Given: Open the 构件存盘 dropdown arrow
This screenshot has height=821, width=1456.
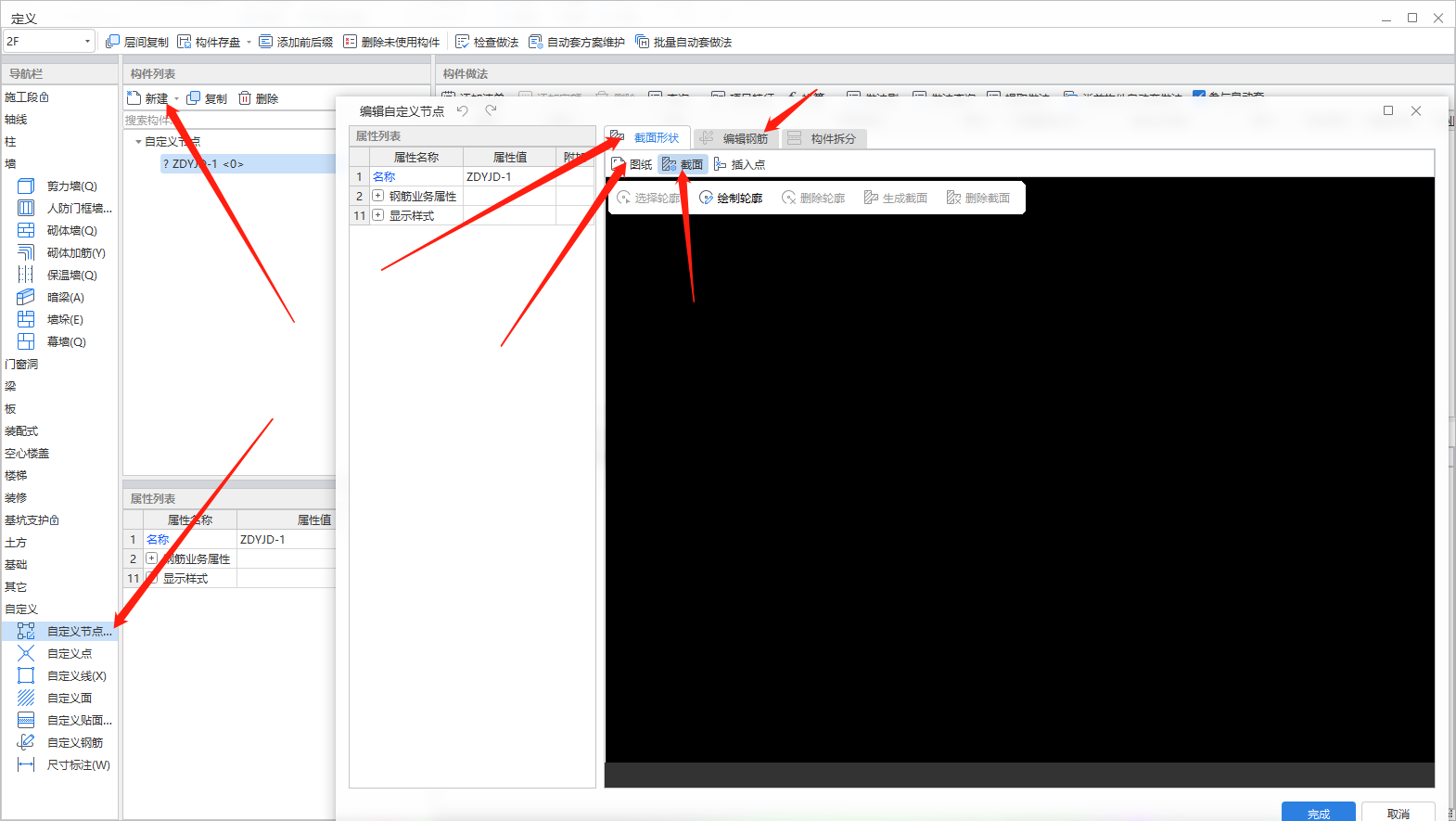Looking at the screenshot, I should tap(249, 42).
